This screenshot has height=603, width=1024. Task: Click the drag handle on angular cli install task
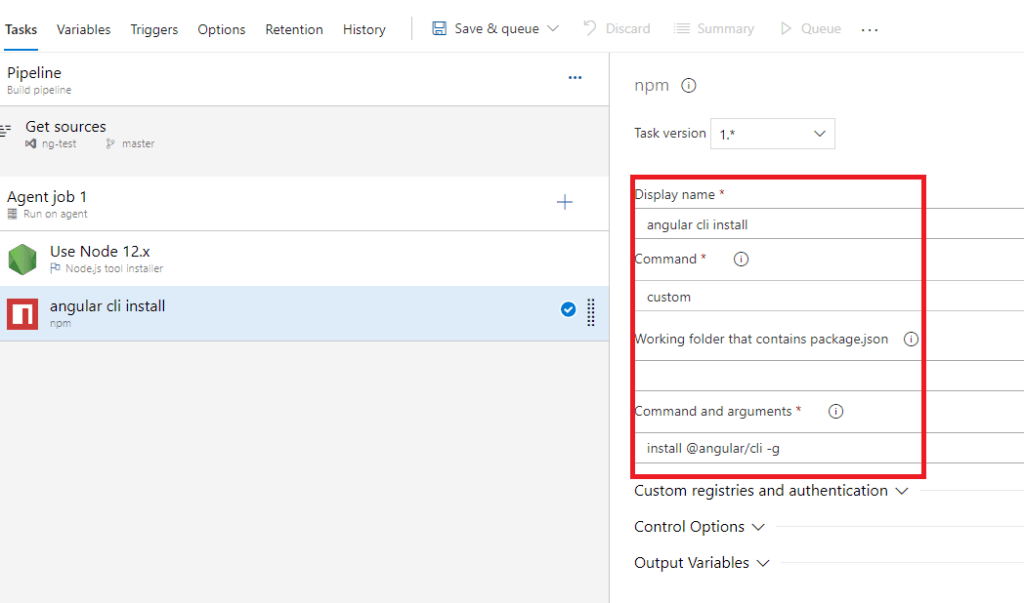(591, 312)
